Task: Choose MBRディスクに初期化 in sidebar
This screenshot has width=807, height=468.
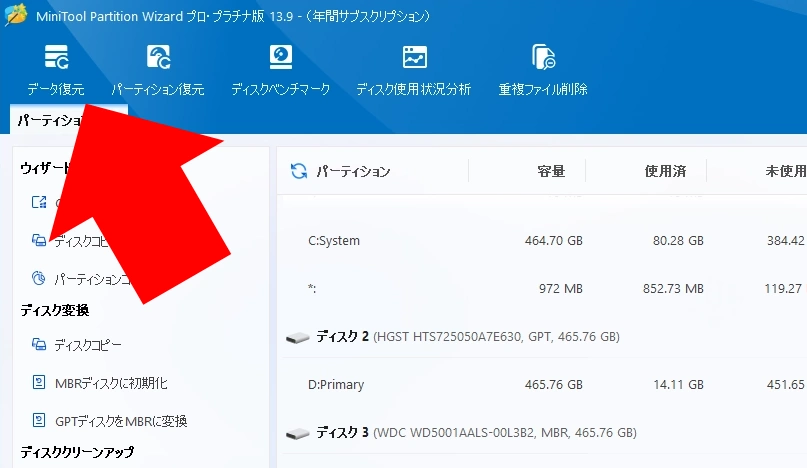Action: 111,383
